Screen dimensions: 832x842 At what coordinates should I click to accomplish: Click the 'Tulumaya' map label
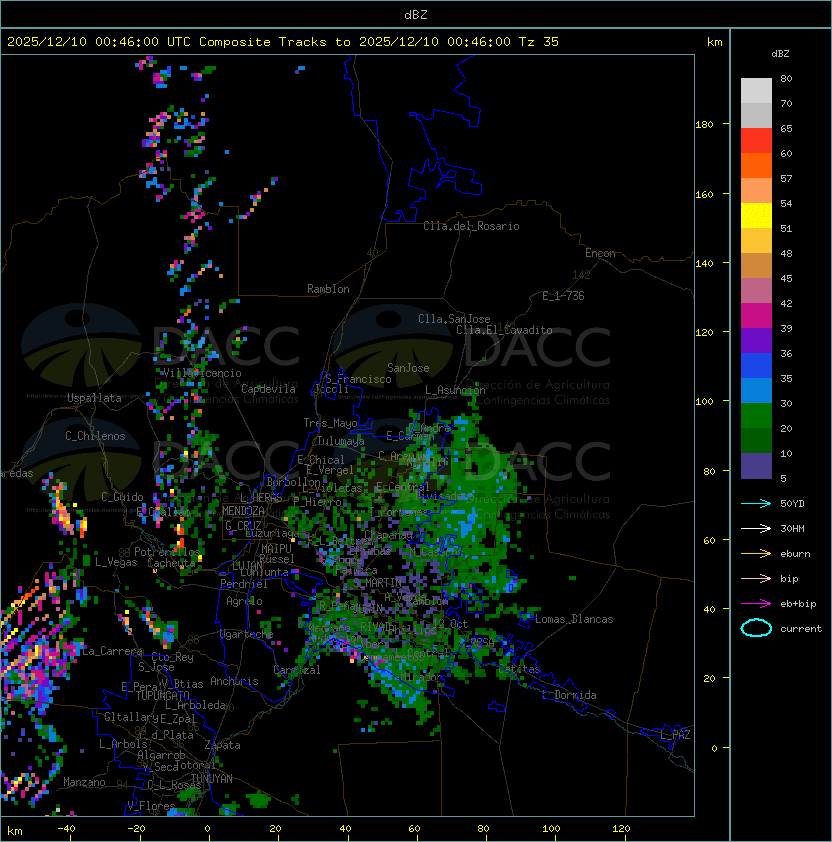coord(341,441)
